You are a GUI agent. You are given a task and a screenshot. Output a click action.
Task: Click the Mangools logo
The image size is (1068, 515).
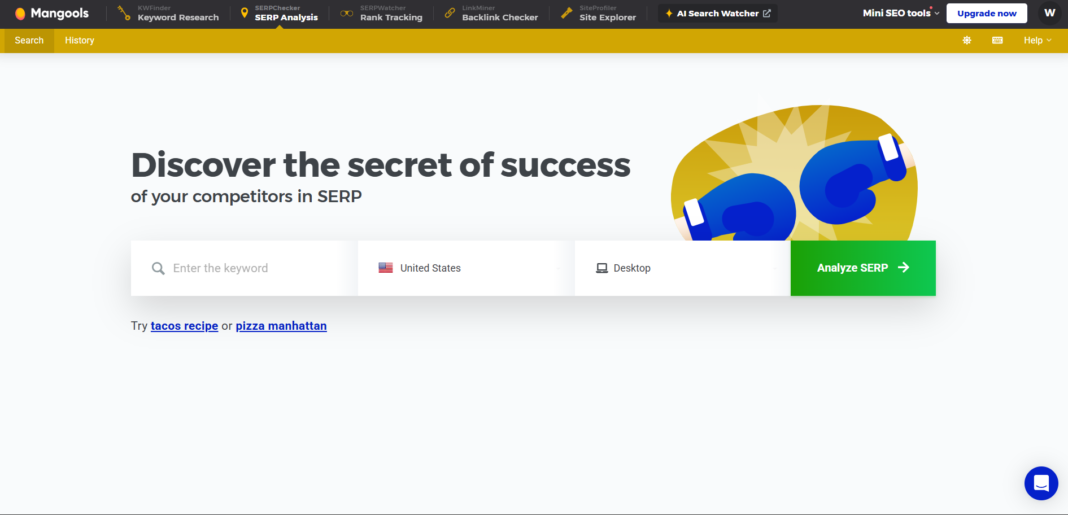[x=52, y=13]
